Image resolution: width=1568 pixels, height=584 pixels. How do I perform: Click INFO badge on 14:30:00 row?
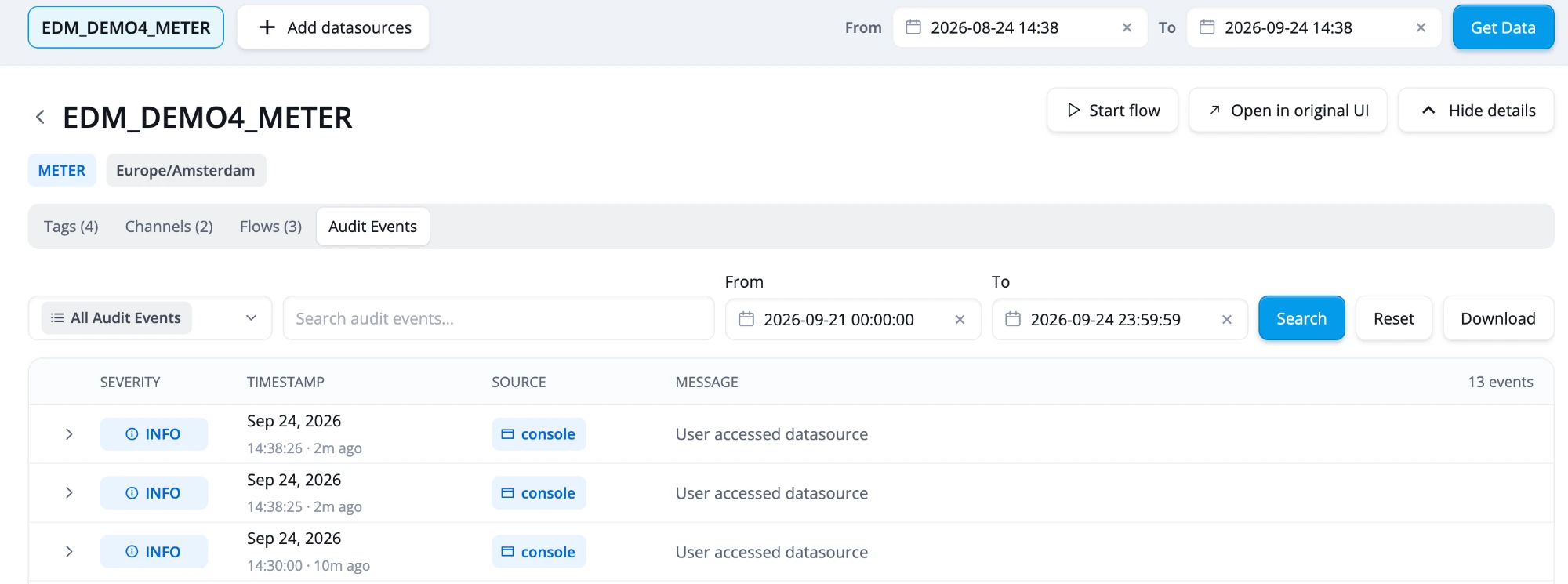[x=154, y=552]
